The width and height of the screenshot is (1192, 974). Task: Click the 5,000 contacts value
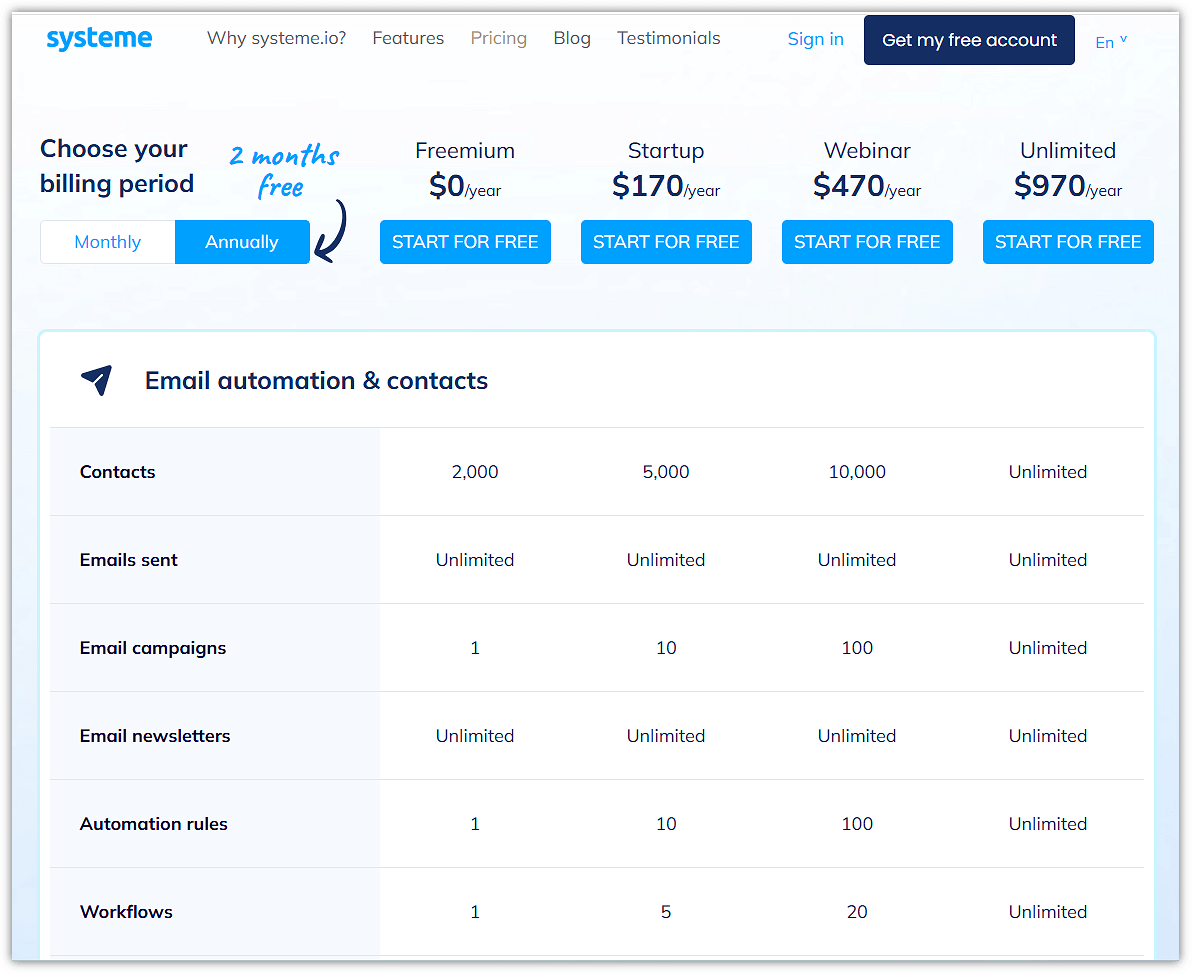pyautogui.click(x=666, y=471)
